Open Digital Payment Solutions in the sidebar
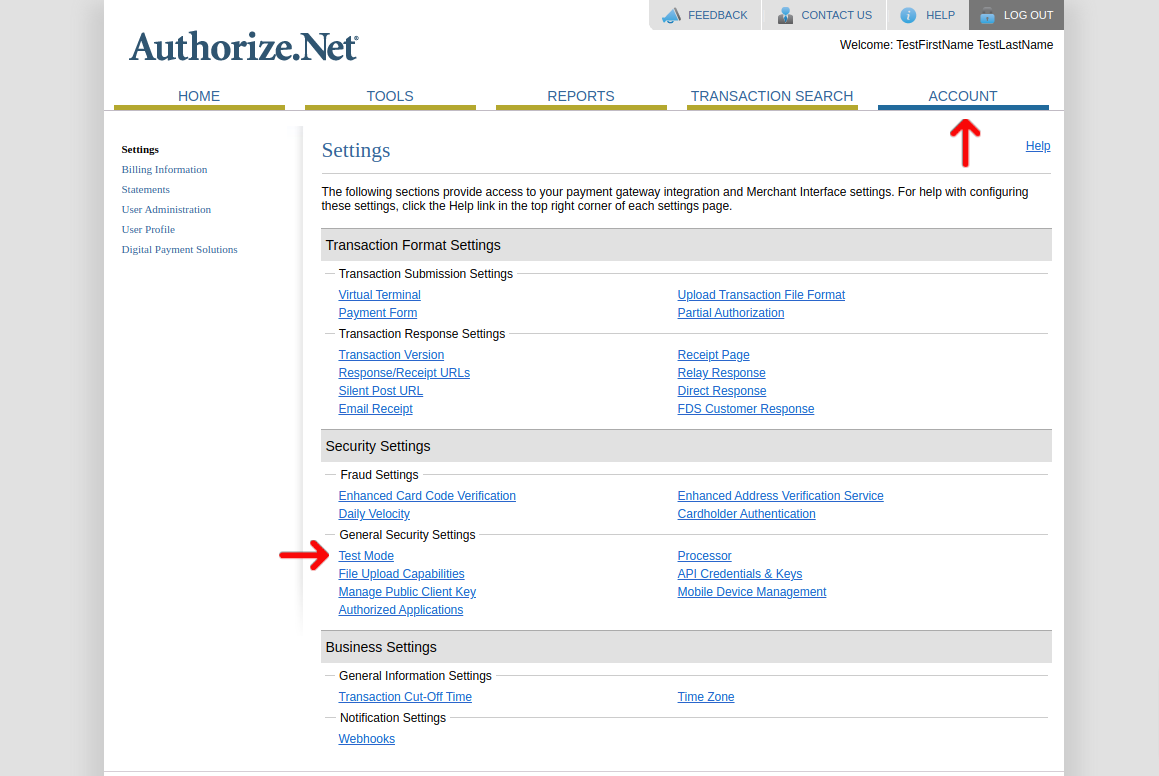 (180, 249)
